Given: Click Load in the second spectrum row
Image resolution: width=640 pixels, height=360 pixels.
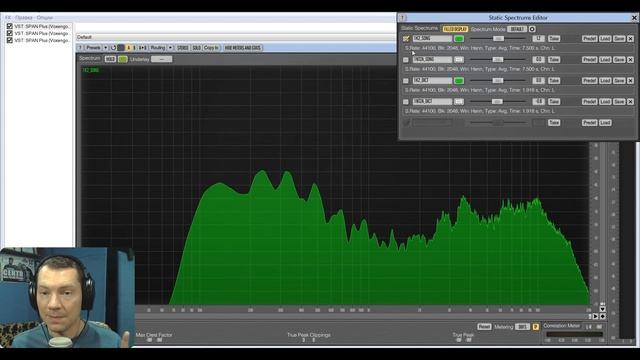Looking at the screenshot, I should click(605, 60).
